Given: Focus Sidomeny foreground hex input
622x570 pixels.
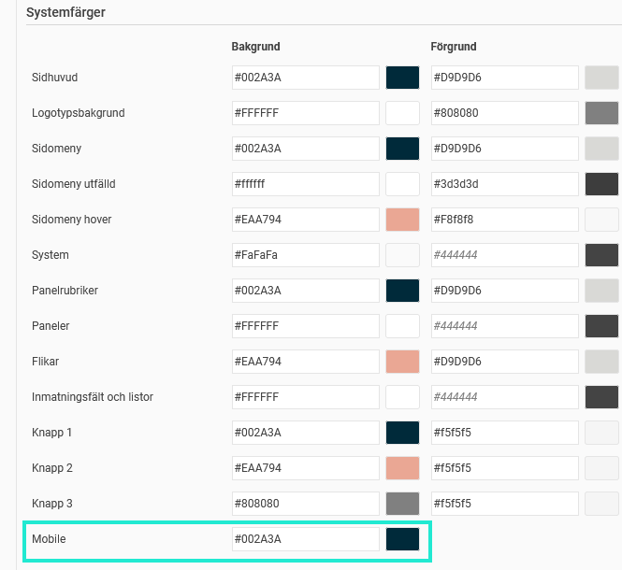Looking at the screenshot, I should click(x=504, y=149).
